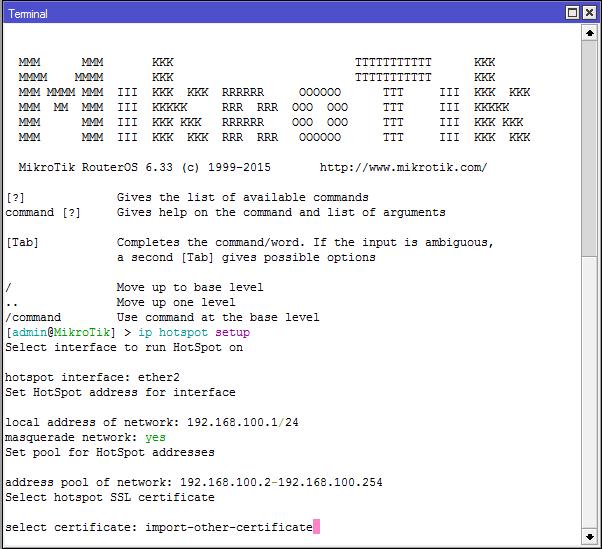Click the 'command [?]' help entry
602x549 pixels.
[x=43, y=213]
